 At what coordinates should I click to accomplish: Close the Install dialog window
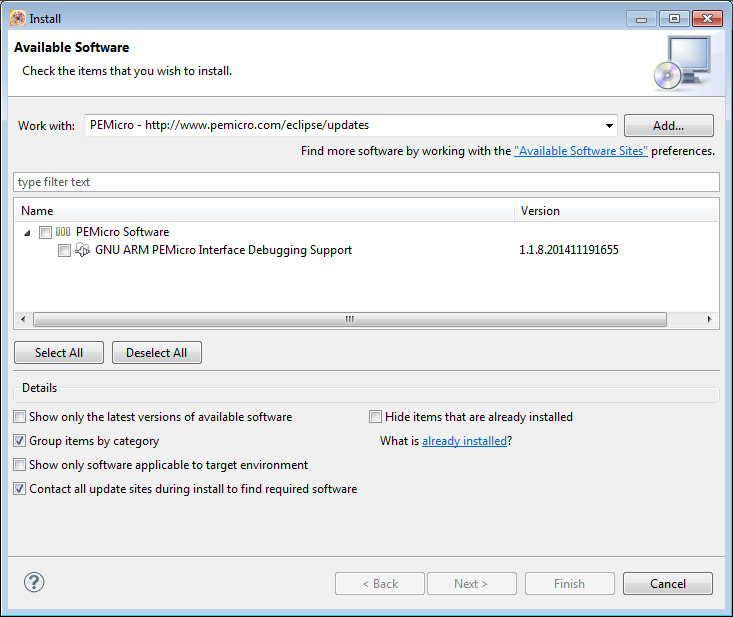click(x=707, y=19)
